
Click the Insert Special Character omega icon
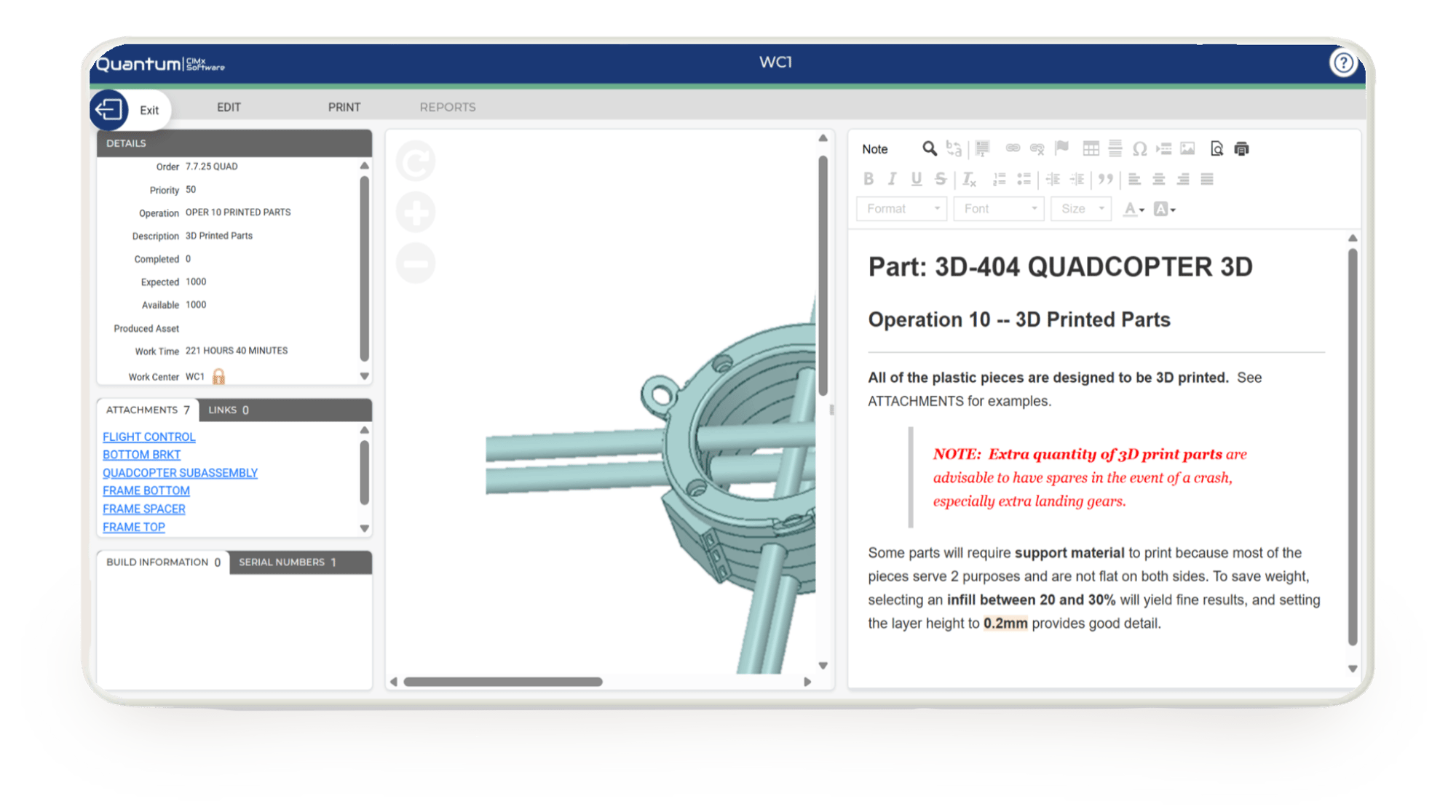point(1139,148)
